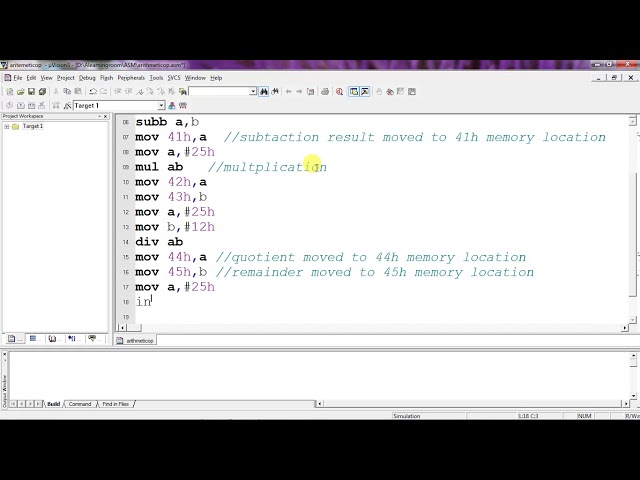Viewport: 640px width, 480px height.
Task: Open the Books tab in Project Workspace
Action: point(54,338)
